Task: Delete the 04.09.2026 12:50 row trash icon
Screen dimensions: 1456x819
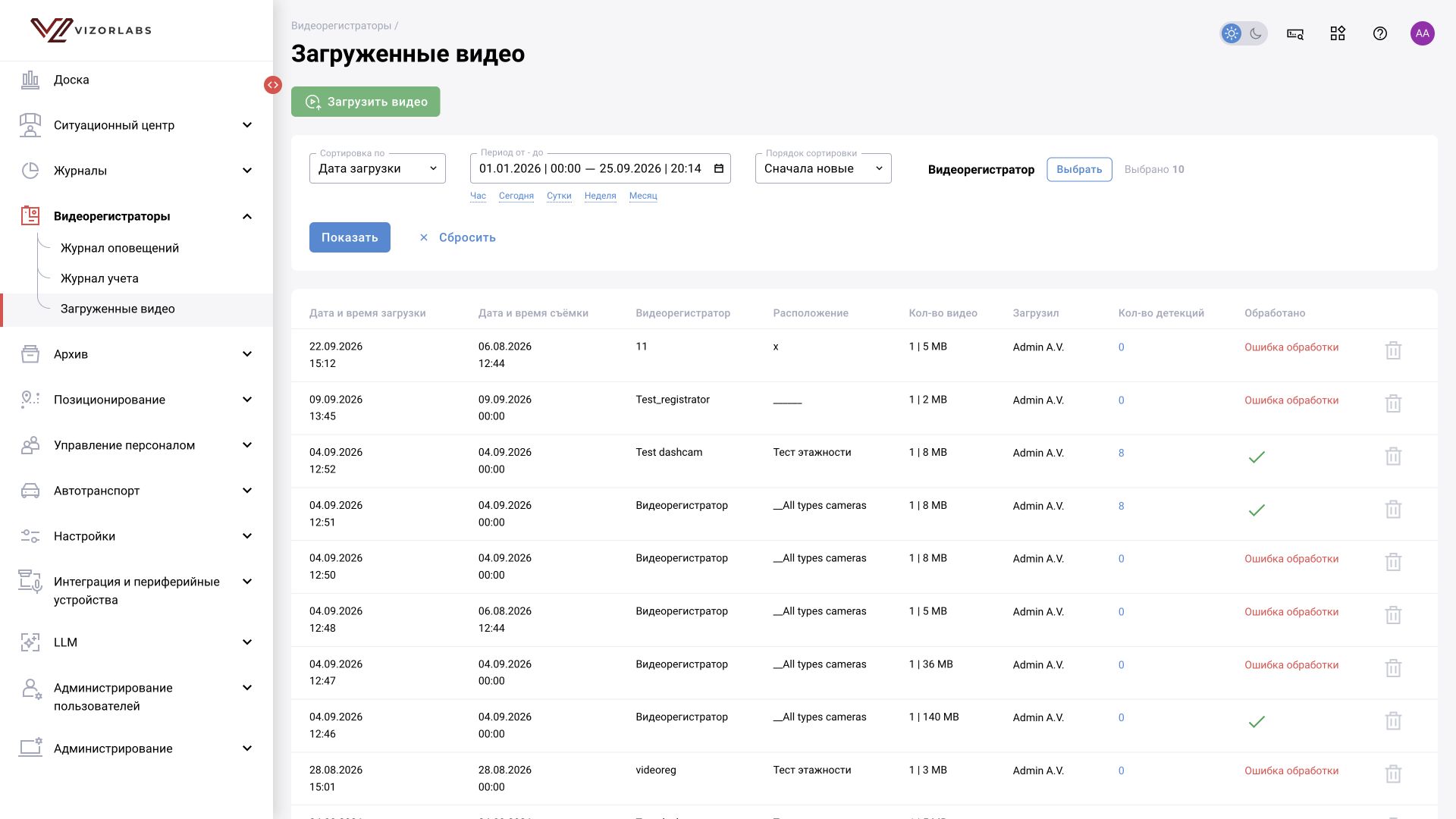Action: pyautogui.click(x=1393, y=562)
